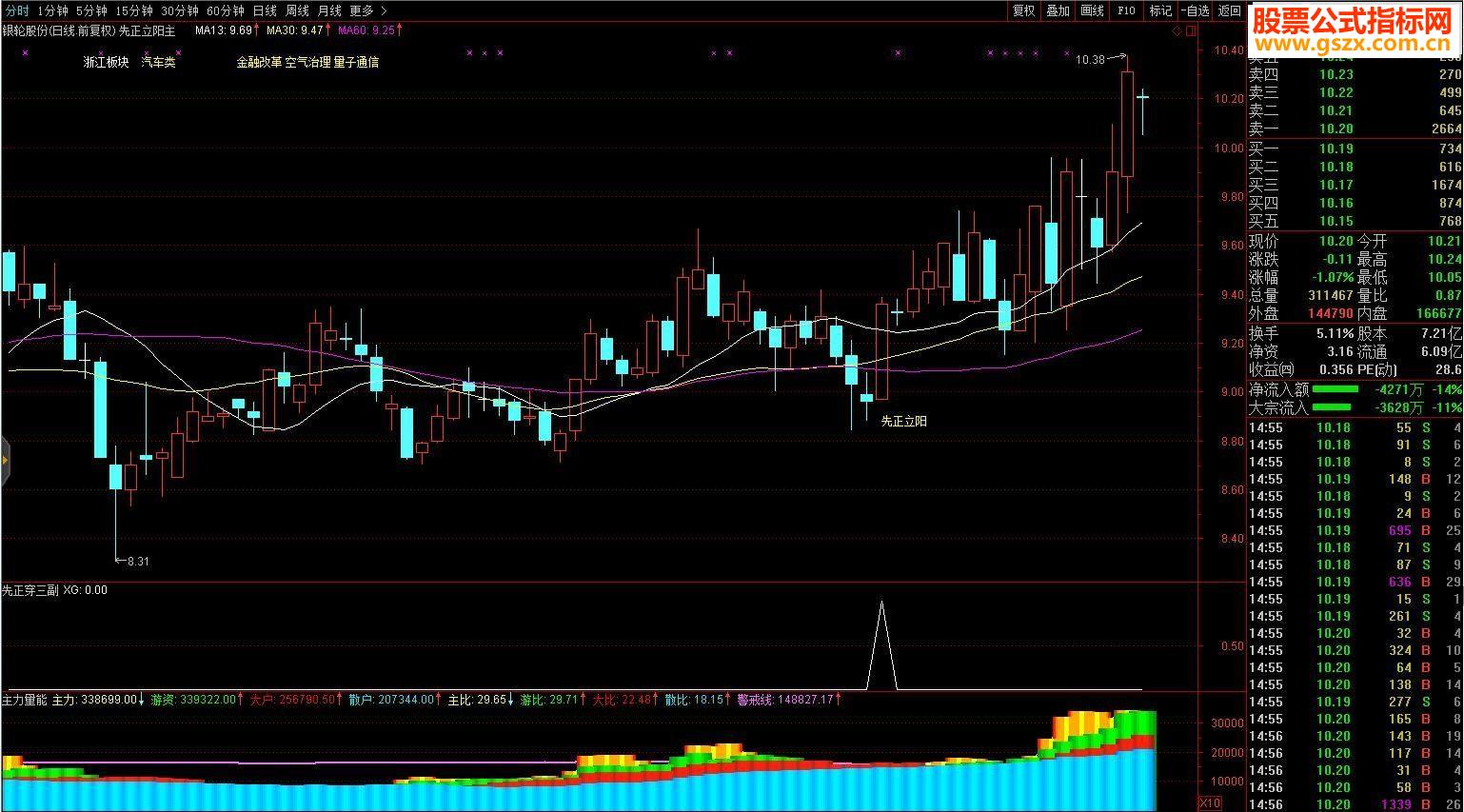Select the 60分钟 period tab
This screenshot has height=812, width=1464.
[225, 10]
